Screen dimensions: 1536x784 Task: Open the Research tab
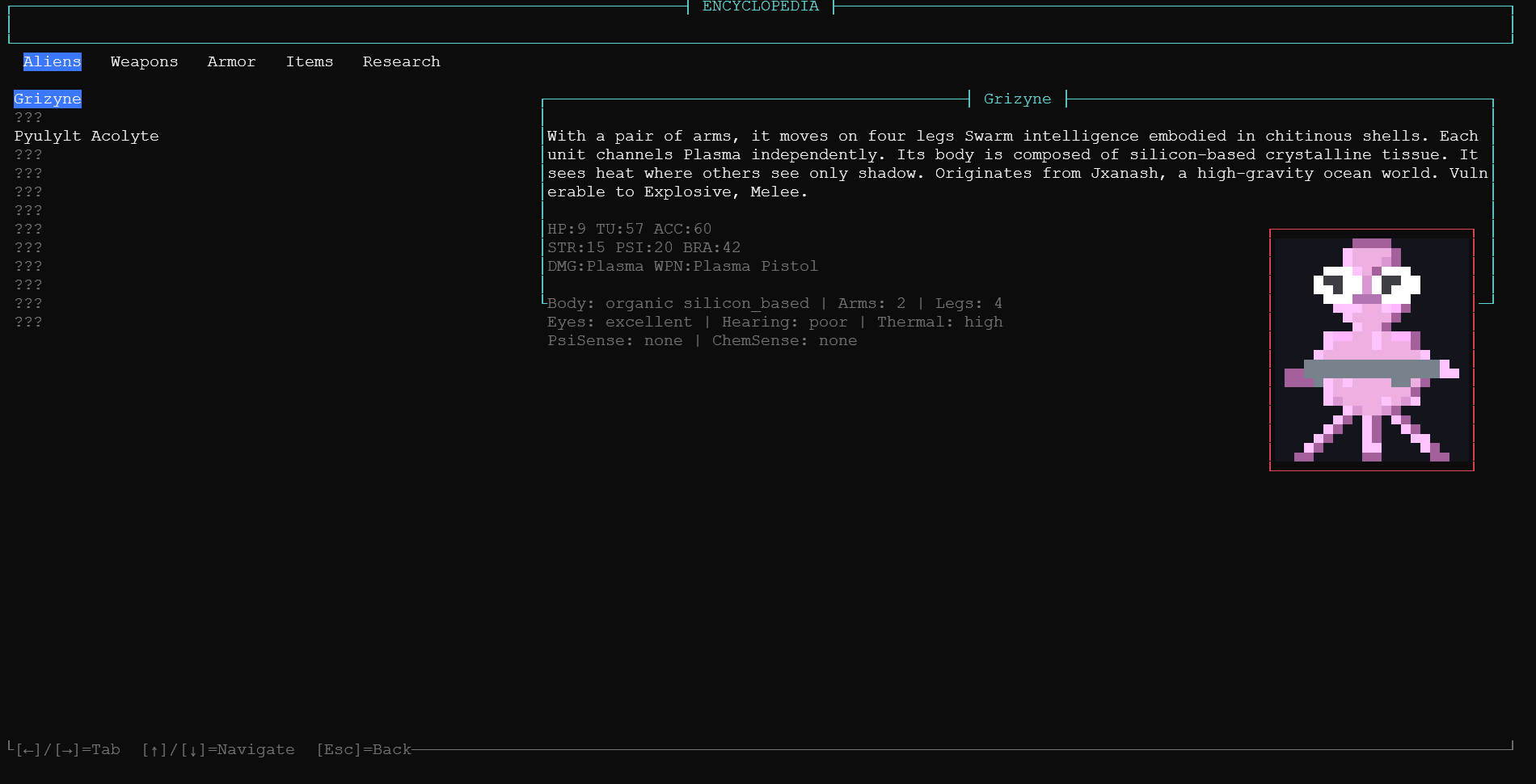[x=402, y=61]
